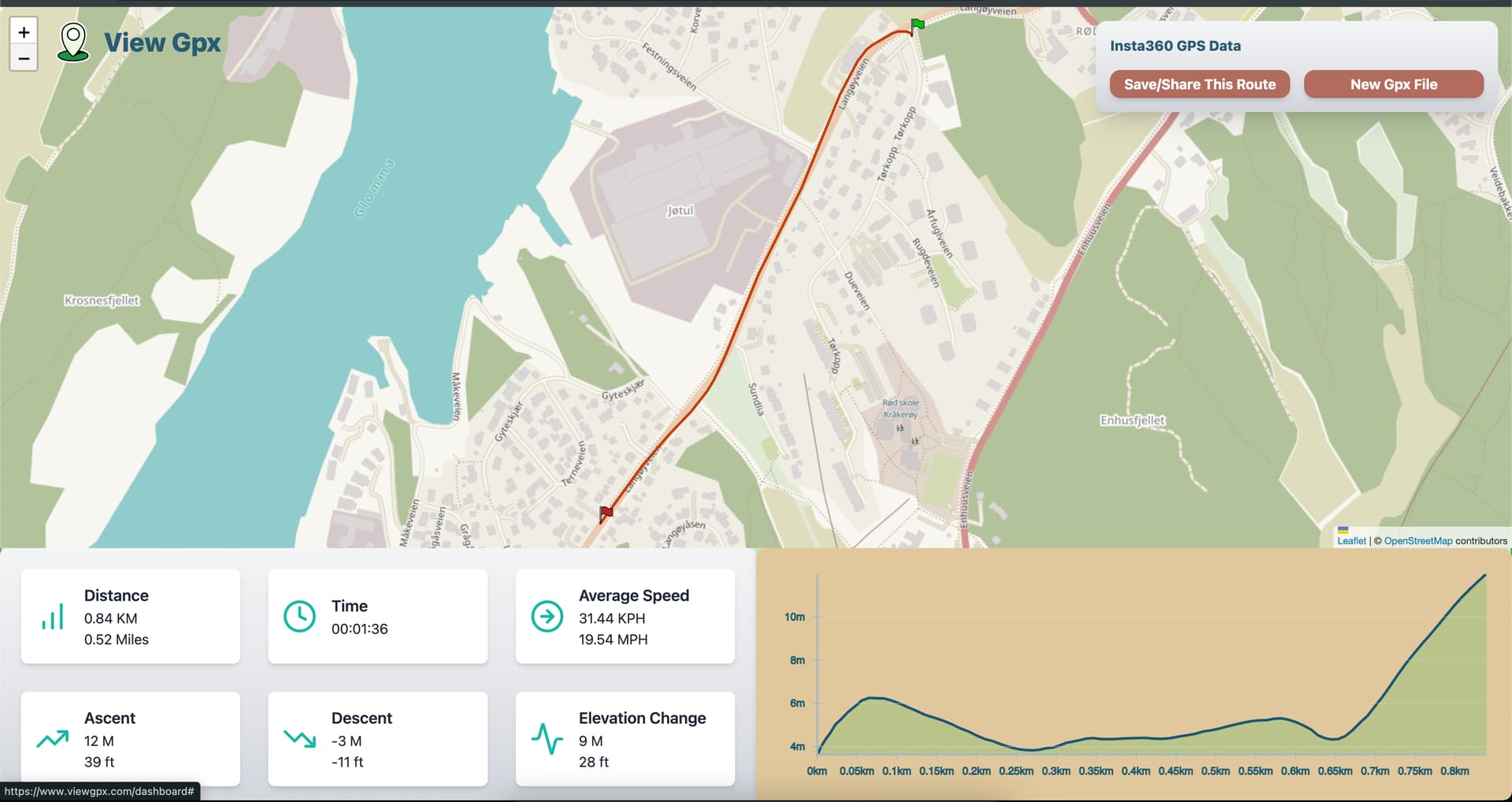Select the 28 ft elevation change value
This screenshot has height=802, width=1512.
[x=594, y=762]
